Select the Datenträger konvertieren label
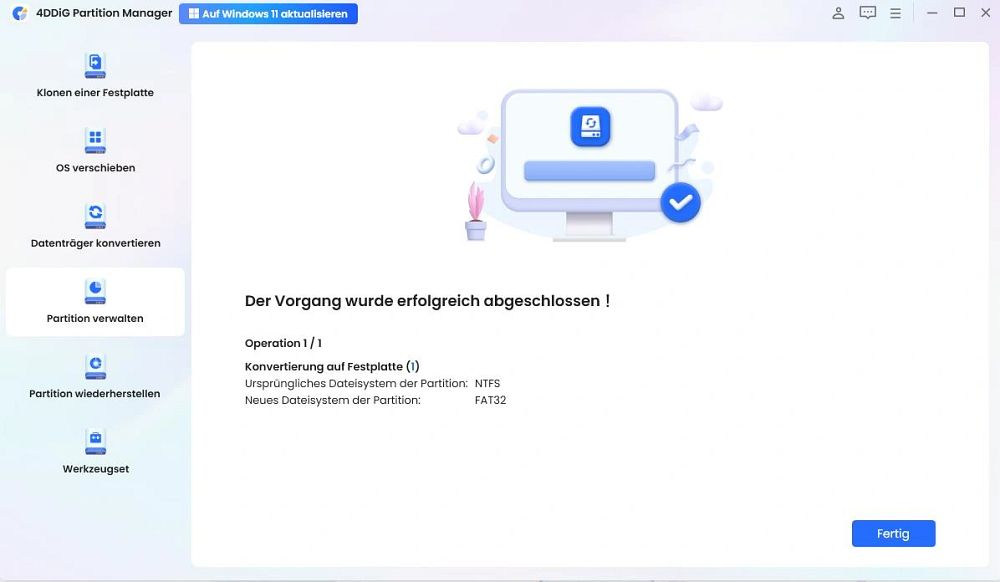This screenshot has width=1000, height=582. click(x=95, y=243)
